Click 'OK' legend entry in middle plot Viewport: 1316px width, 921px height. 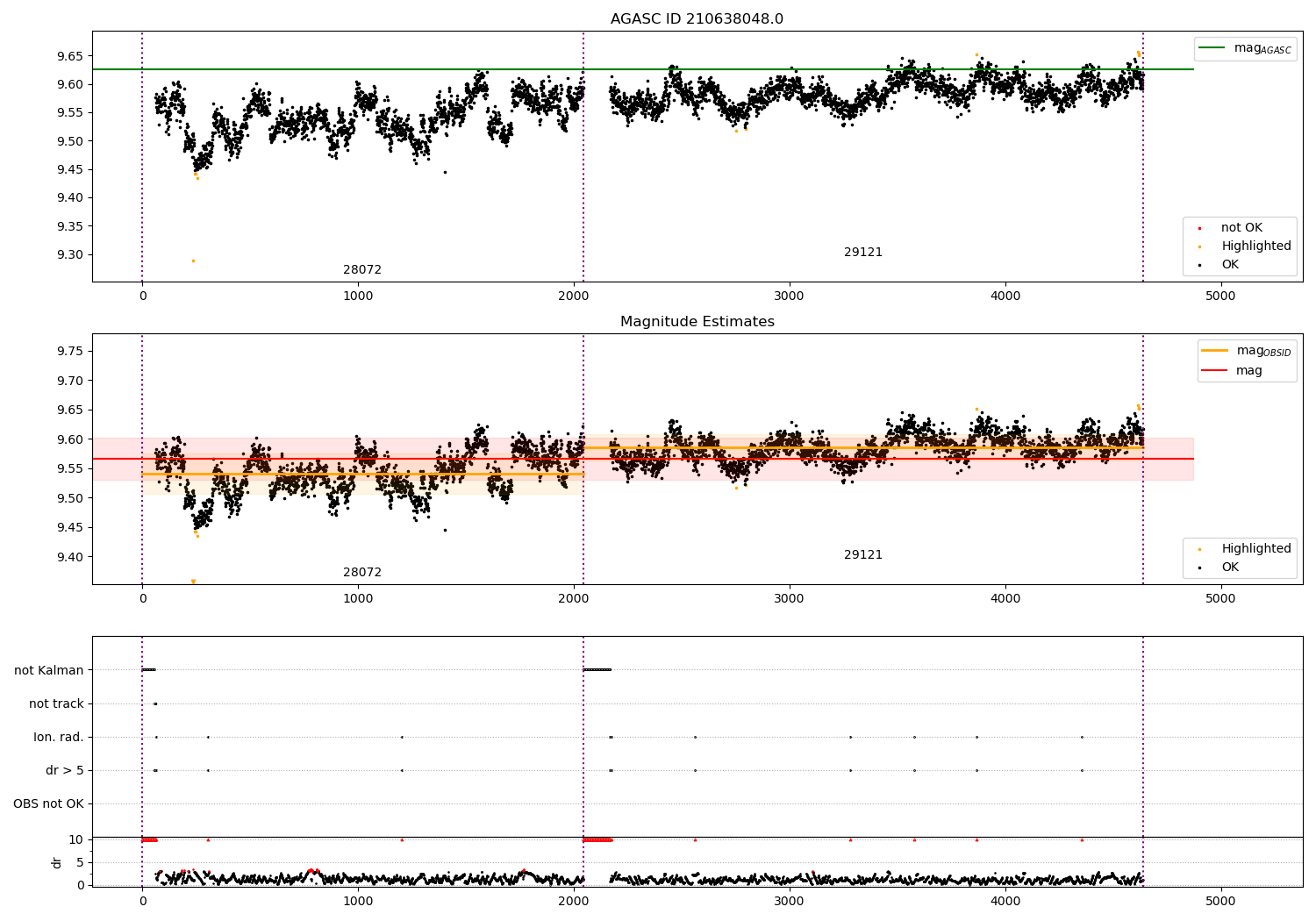[x=1219, y=568]
